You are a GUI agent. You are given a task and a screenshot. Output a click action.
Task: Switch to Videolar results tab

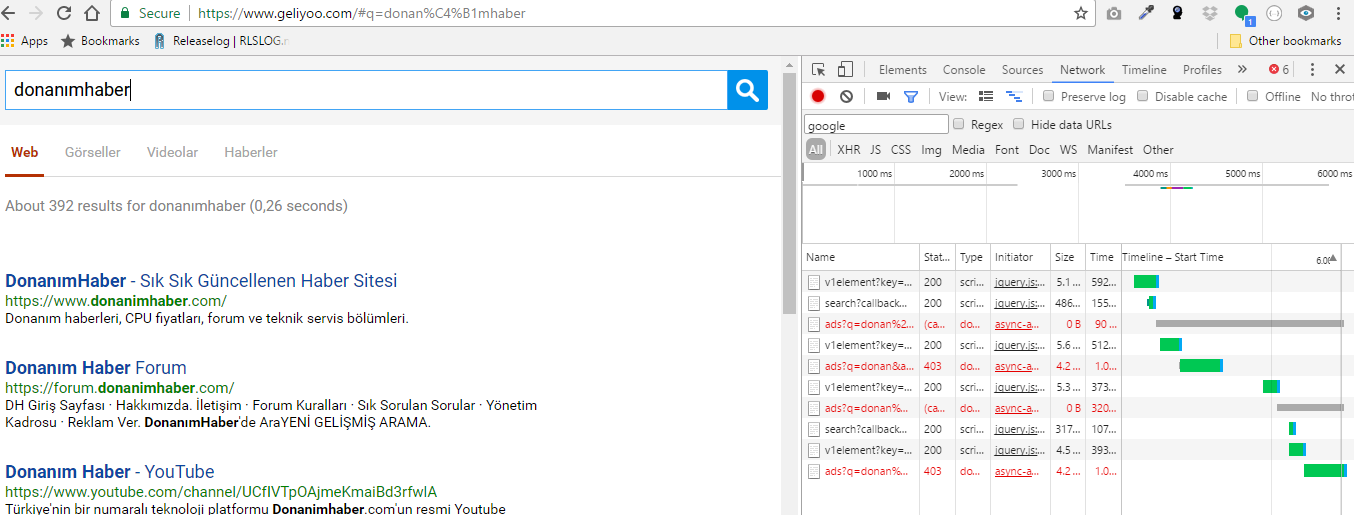pyautogui.click(x=172, y=152)
